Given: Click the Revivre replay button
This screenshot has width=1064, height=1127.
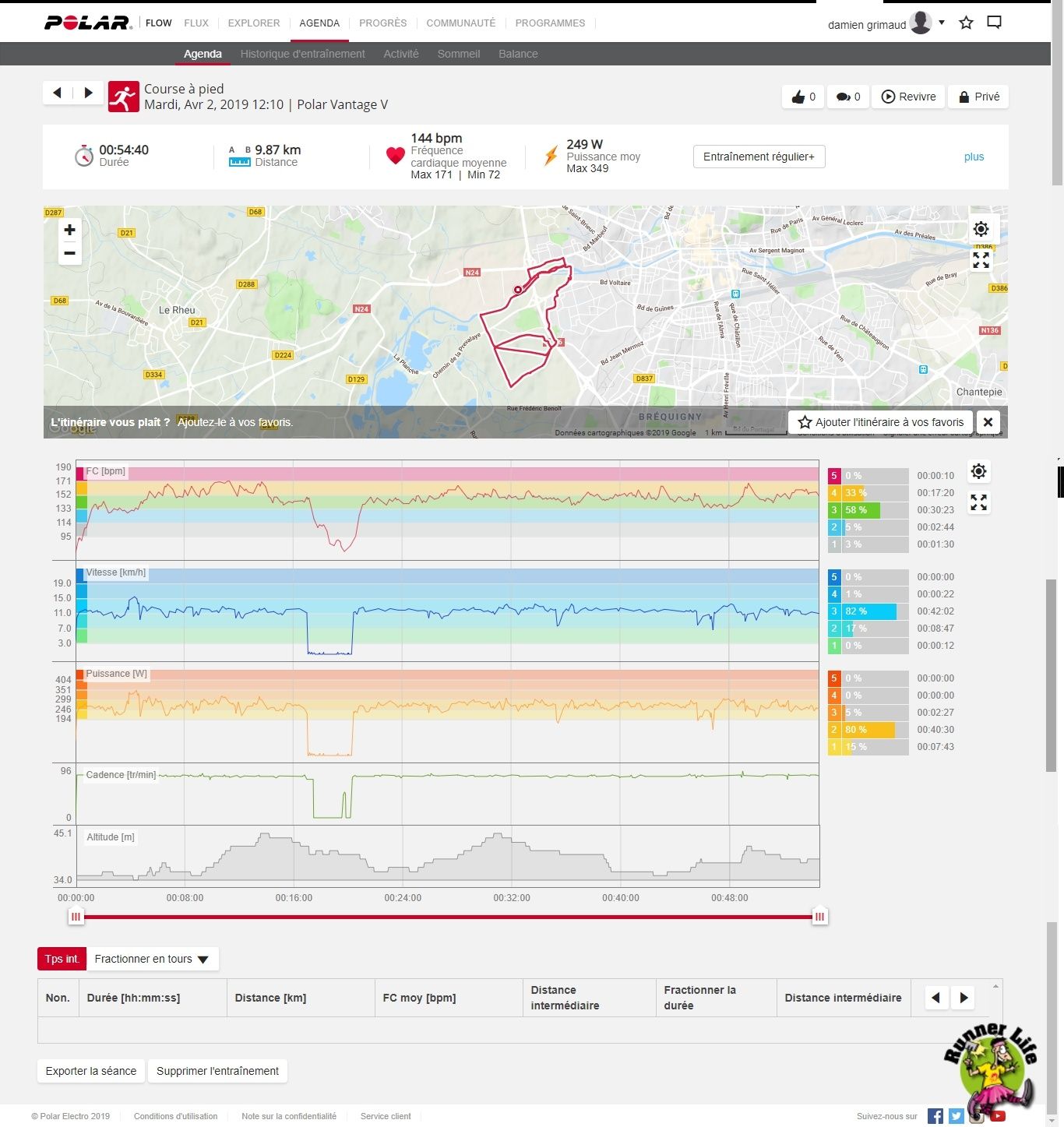Looking at the screenshot, I should (908, 97).
